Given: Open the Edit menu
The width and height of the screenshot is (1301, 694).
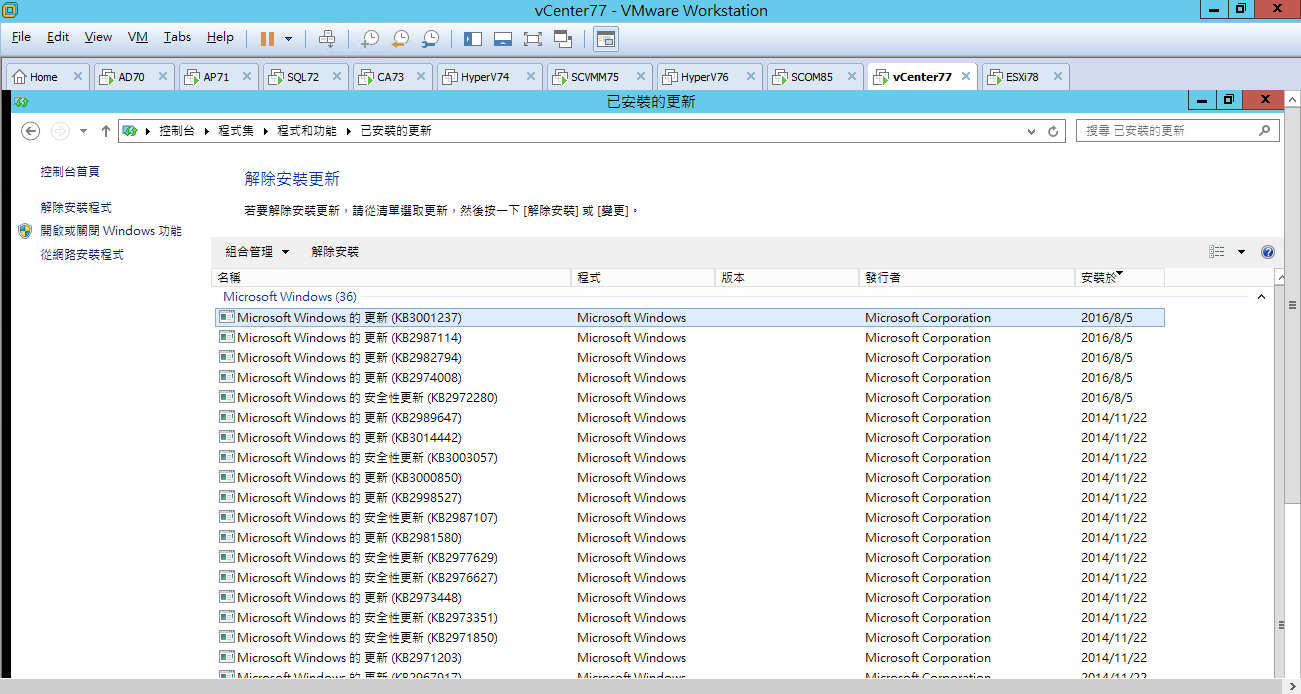Looking at the screenshot, I should 58,37.
